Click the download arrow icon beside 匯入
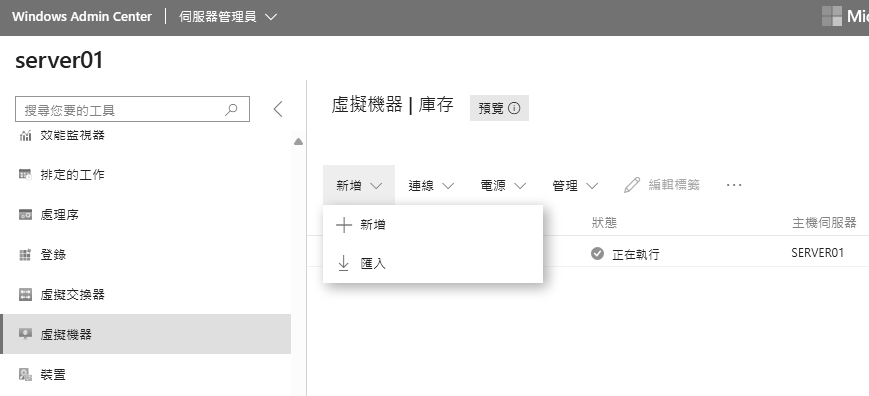The image size is (869, 396). (x=344, y=264)
